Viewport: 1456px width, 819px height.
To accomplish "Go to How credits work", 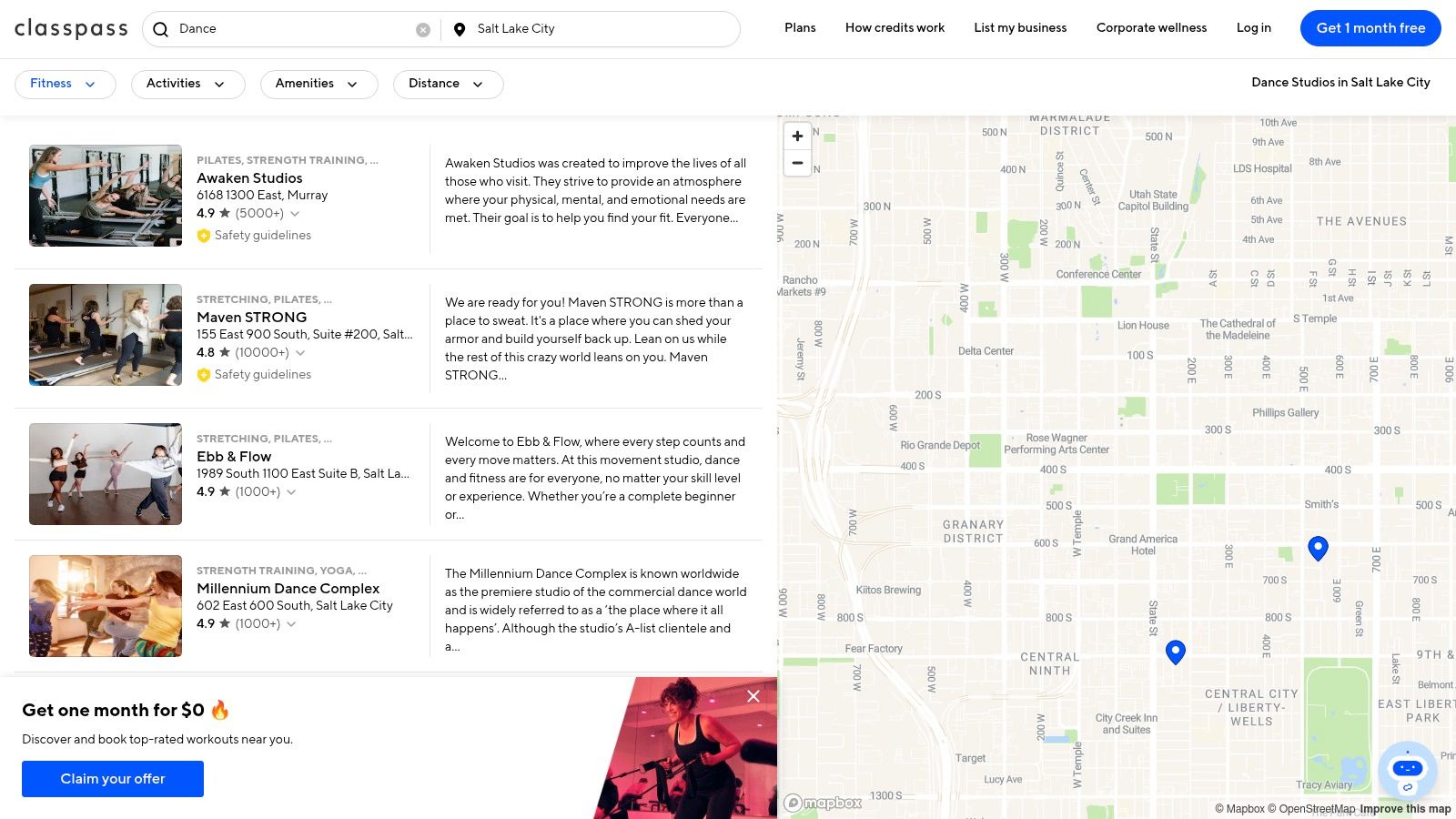I will (x=895, y=28).
